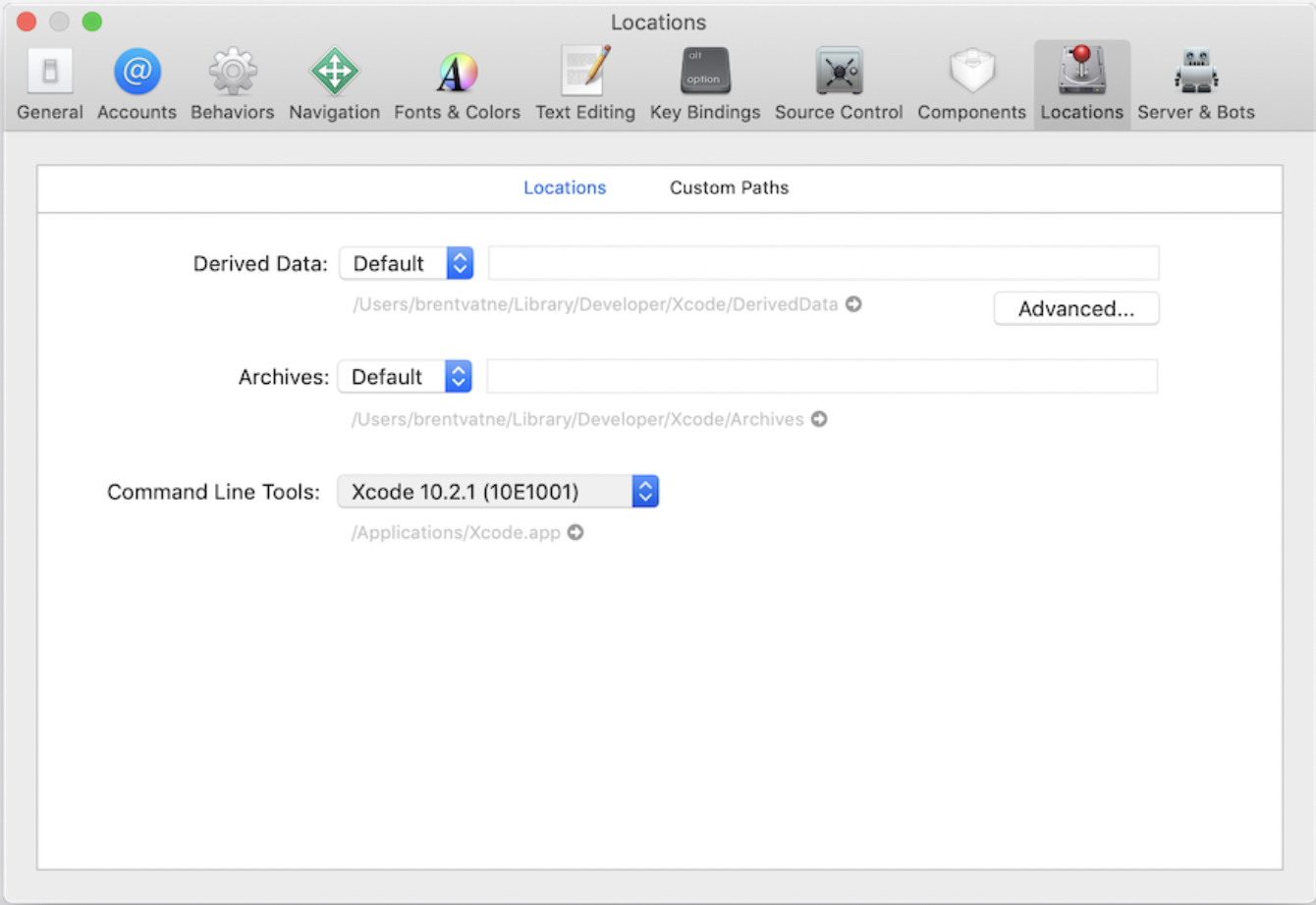Open Server & Bots preferences
Image resolution: width=1316 pixels, height=905 pixels.
pyautogui.click(x=1195, y=84)
